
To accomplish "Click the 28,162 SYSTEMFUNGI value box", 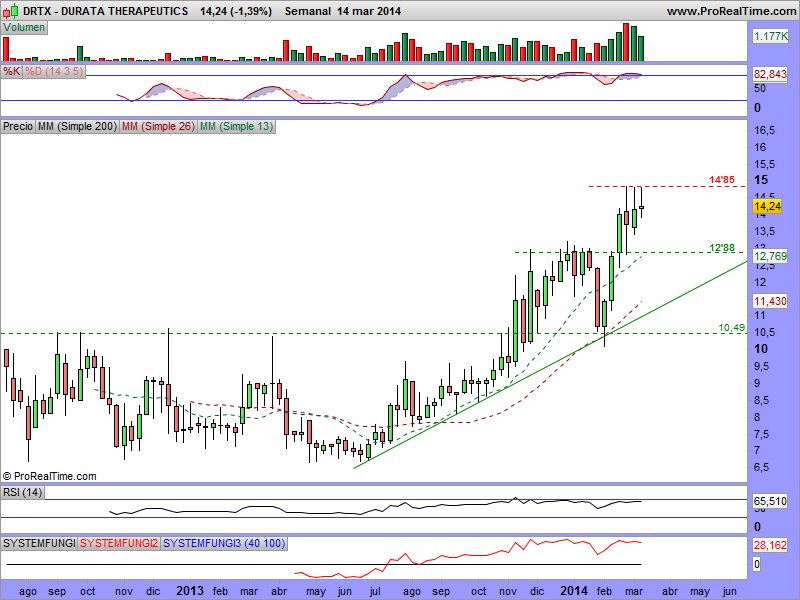I will pos(770,545).
